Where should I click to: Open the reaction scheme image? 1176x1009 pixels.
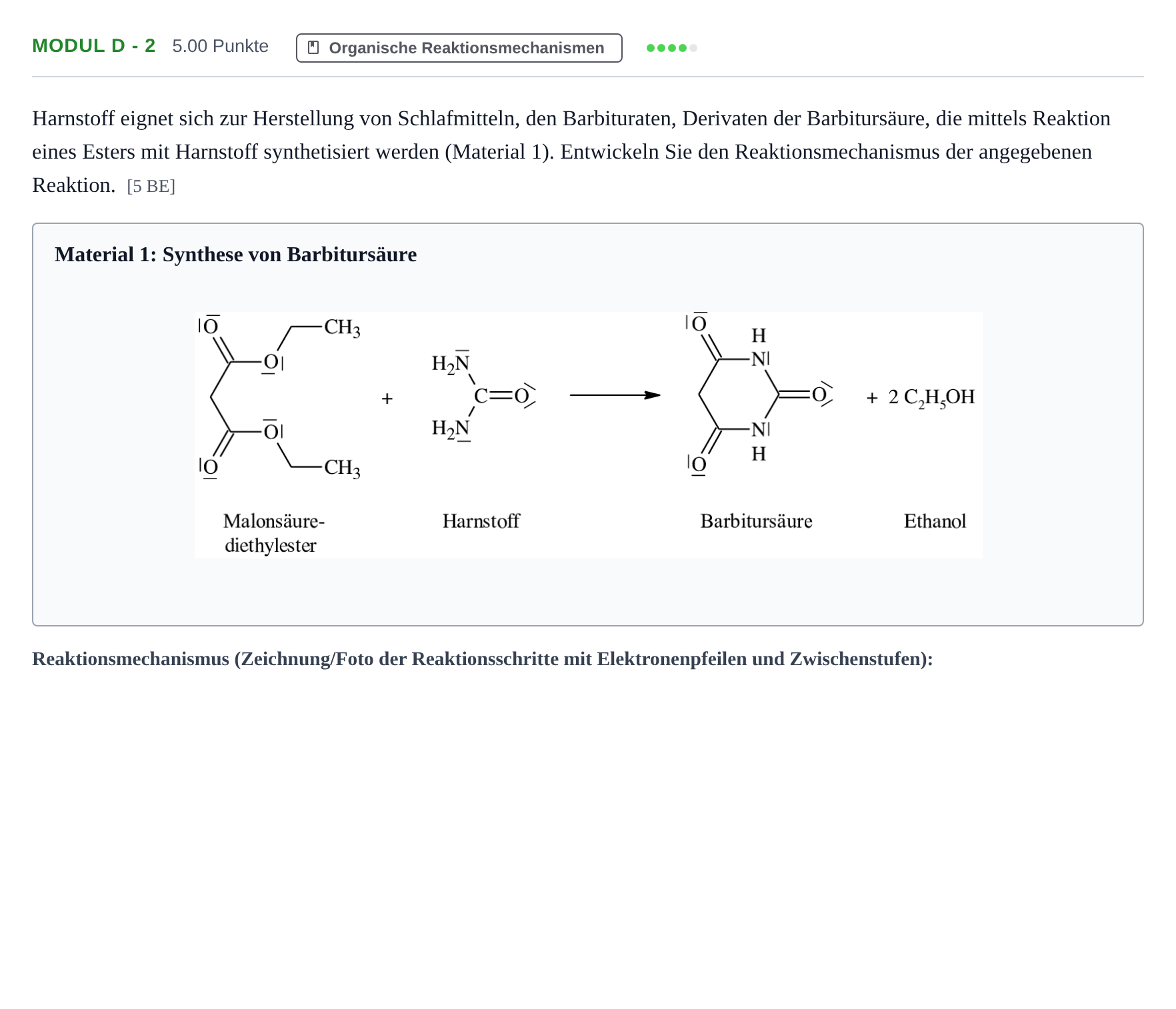point(589,435)
